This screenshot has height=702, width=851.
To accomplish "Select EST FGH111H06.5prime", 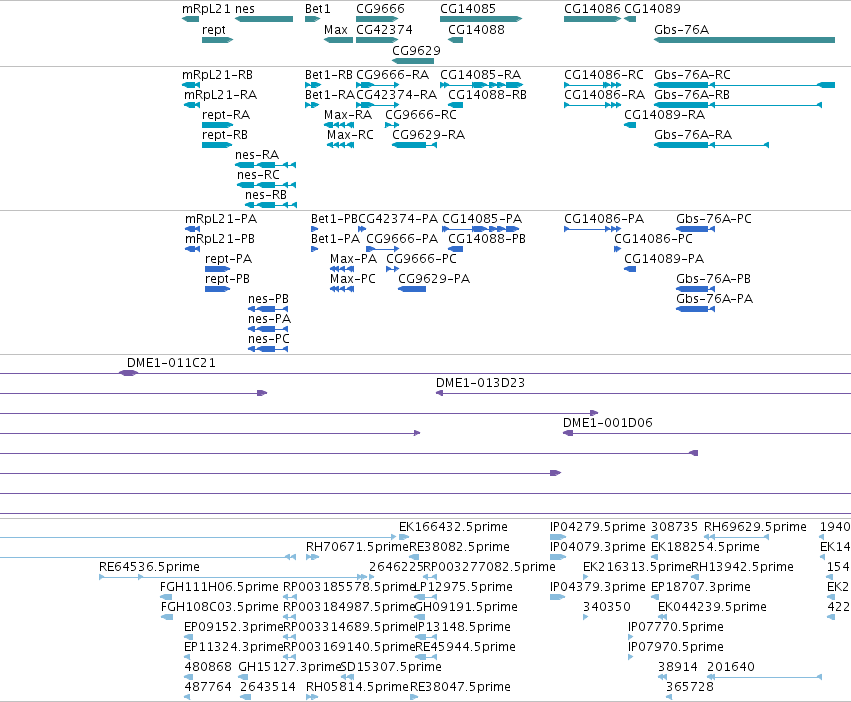I will click(219, 587).
